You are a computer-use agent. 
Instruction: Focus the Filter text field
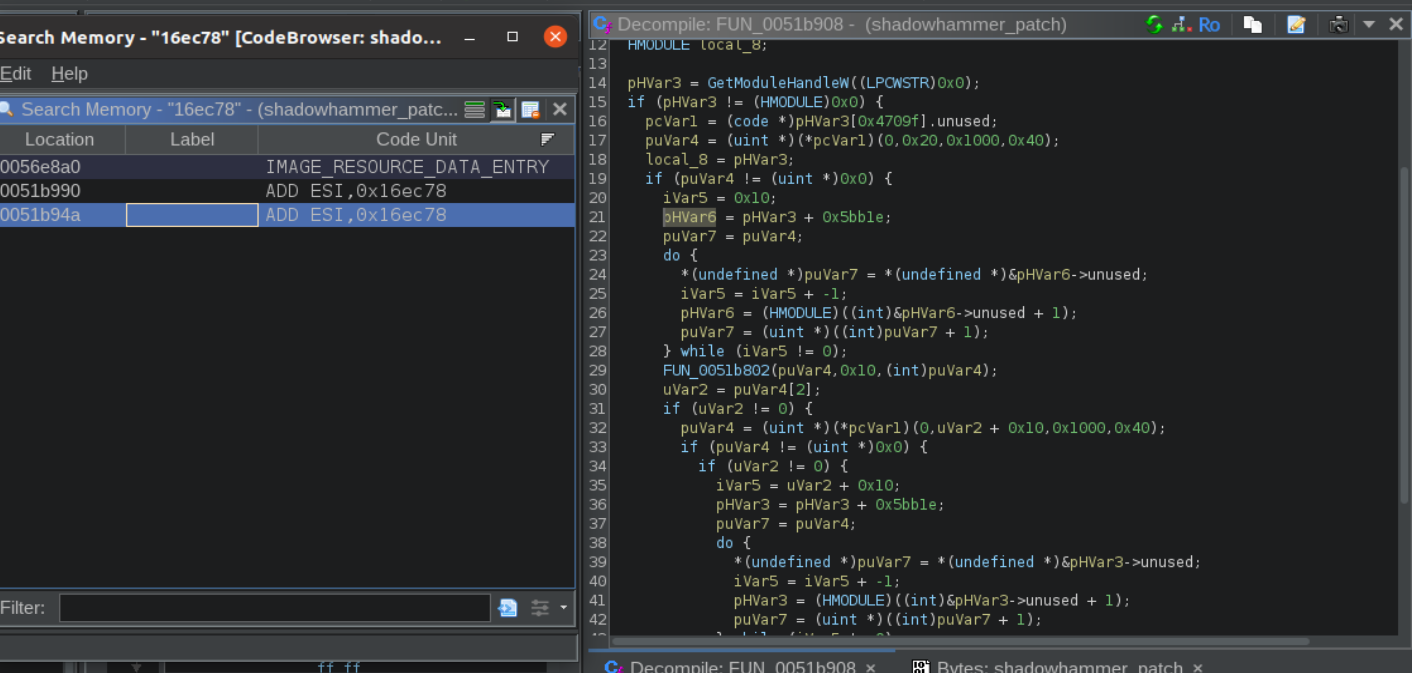274,608
